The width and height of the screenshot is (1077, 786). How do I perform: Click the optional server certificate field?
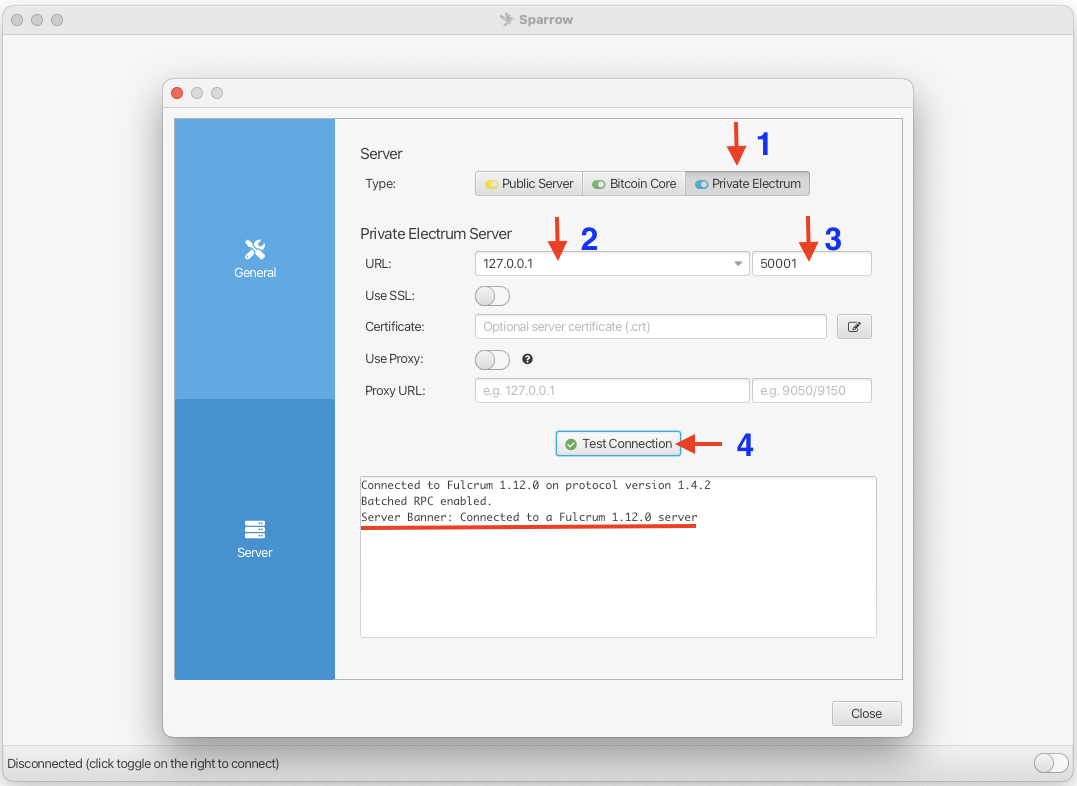(x=650, y=327)
